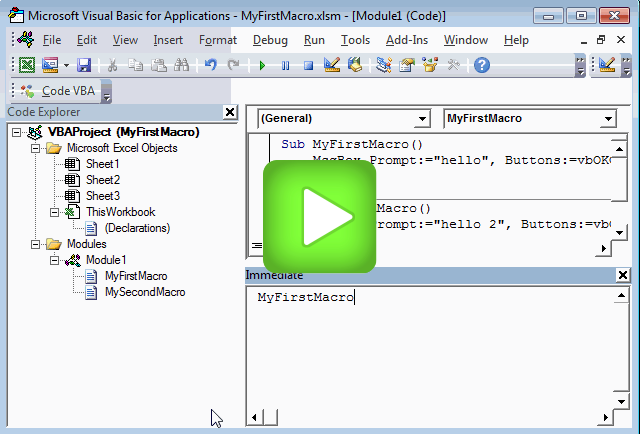
Task: Open the Debug menu
Action: 270,40
